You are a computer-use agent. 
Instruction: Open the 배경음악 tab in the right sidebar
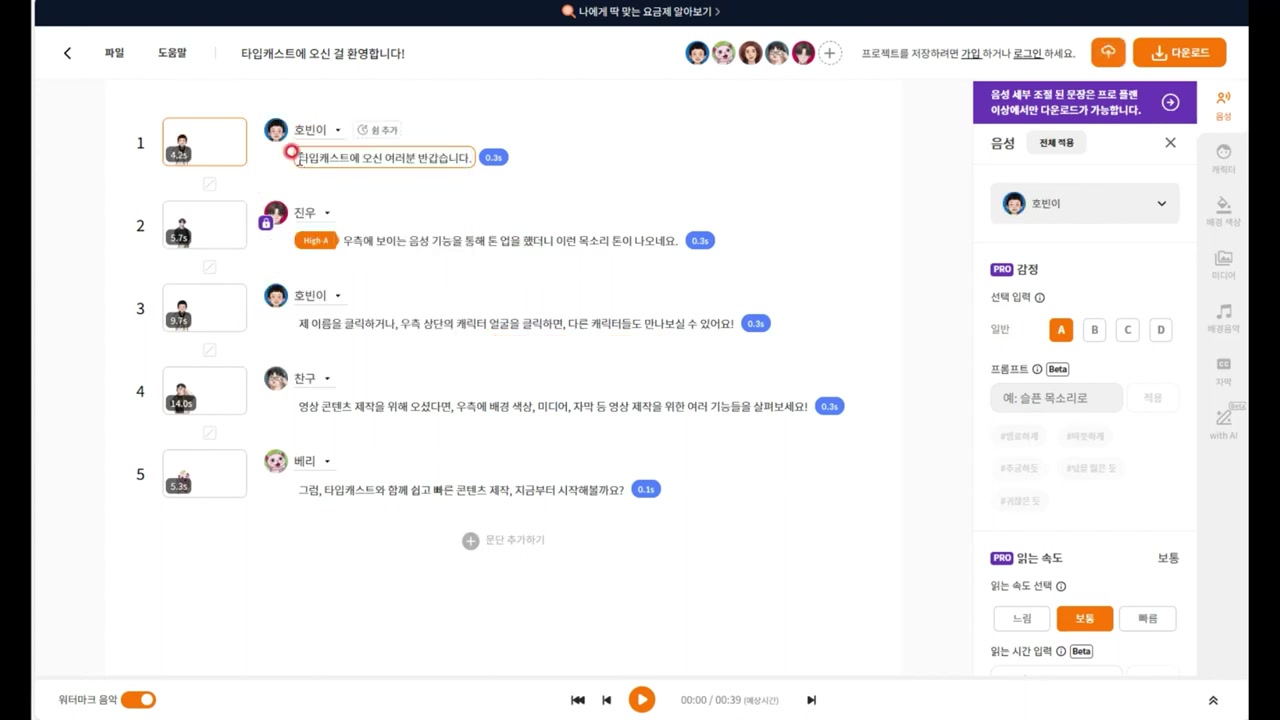[1223, 318]
